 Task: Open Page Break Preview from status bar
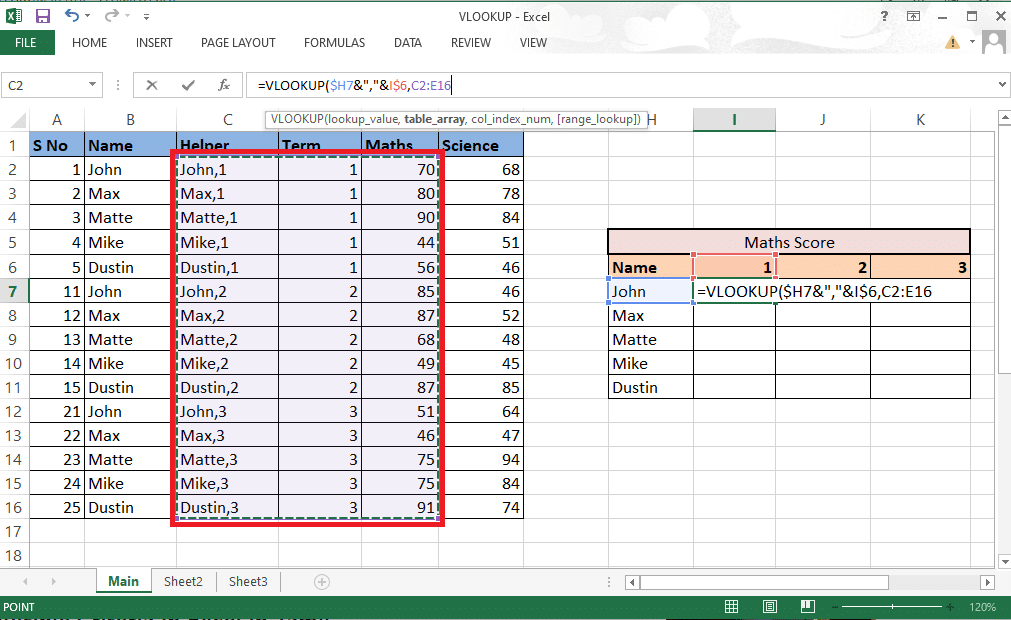click(807, 606)
